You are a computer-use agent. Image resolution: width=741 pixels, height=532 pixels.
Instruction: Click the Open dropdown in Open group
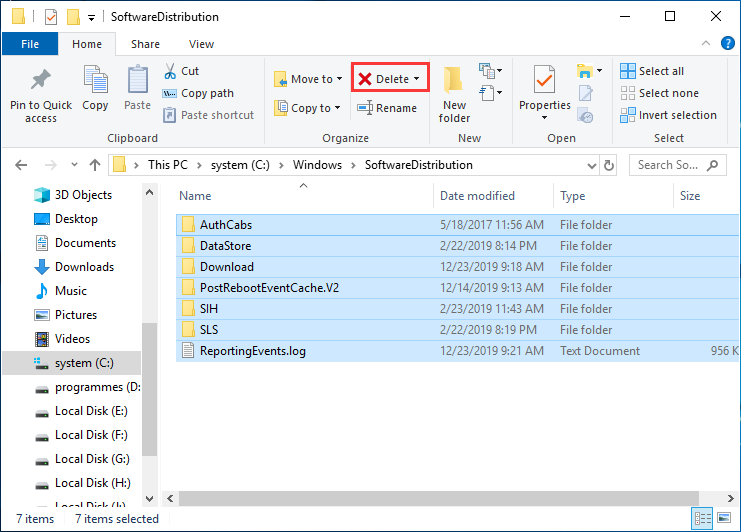tap(589, 71)
